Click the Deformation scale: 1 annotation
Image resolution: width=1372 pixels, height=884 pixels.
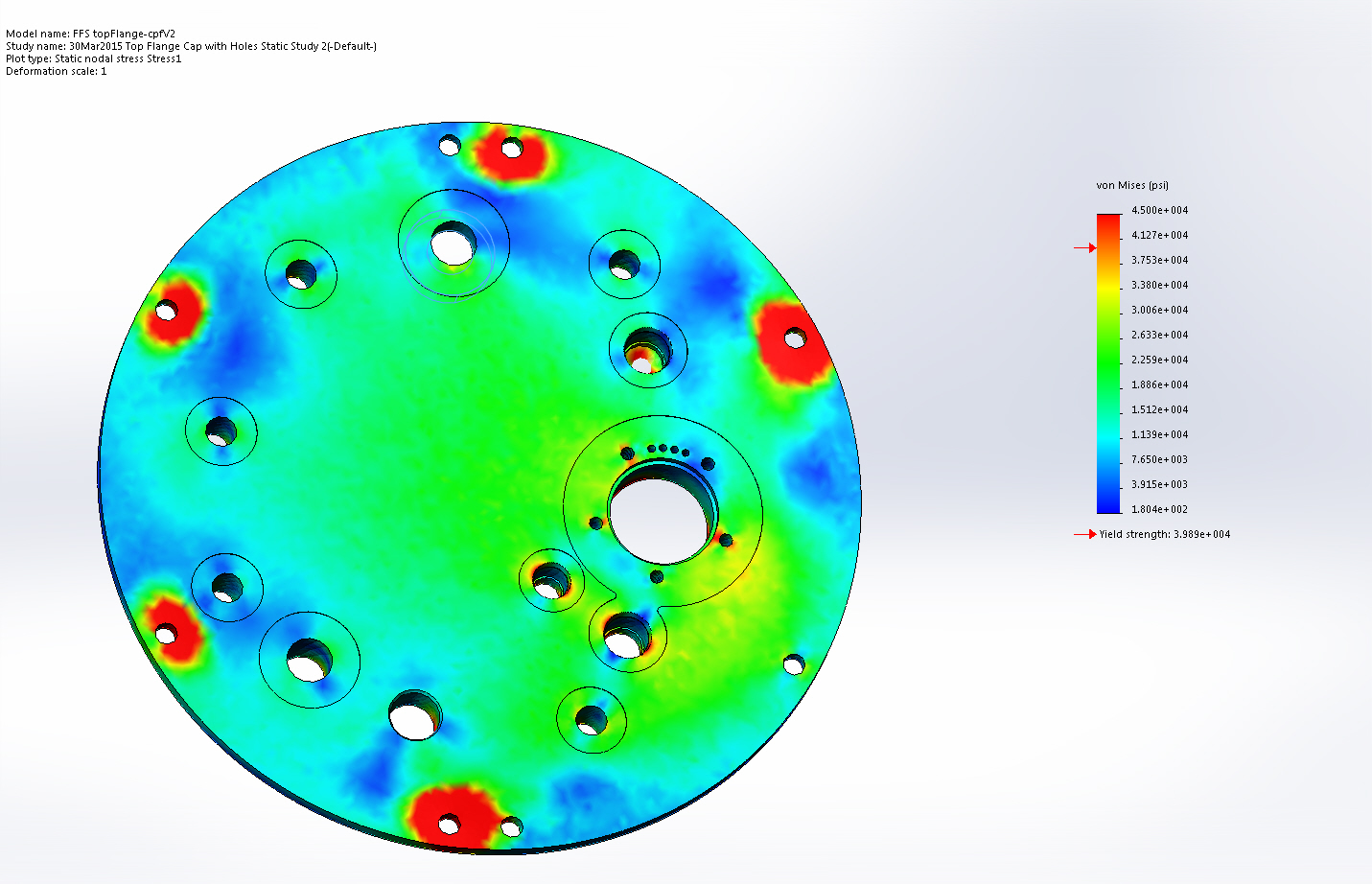point(57,71)
